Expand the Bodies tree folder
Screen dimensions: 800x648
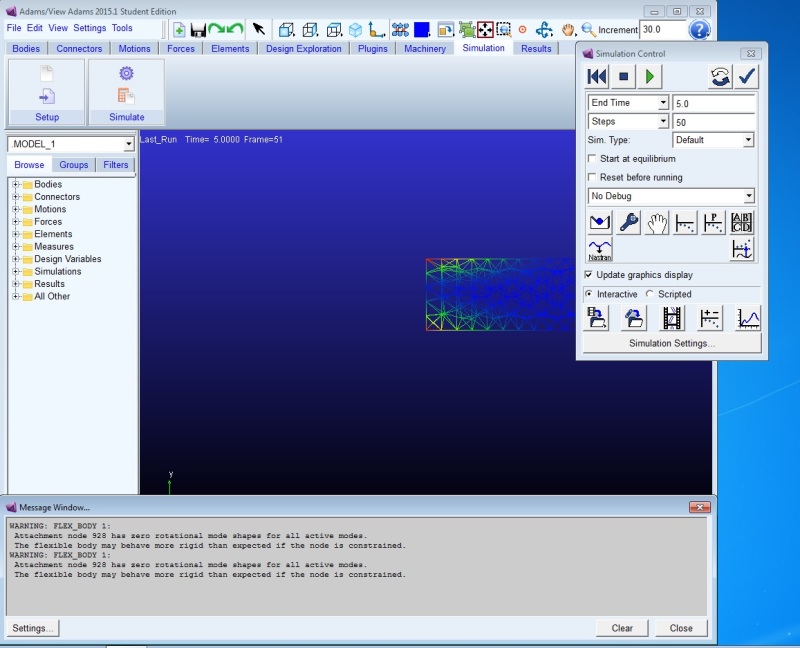coord(15,184)
